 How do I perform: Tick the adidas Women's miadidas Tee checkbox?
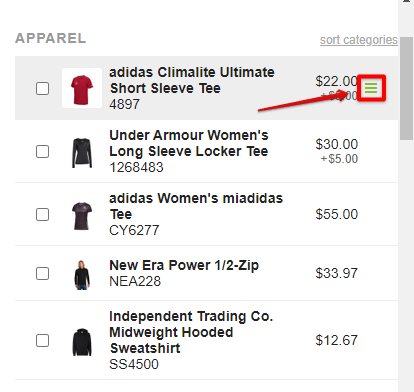(42, 214)
